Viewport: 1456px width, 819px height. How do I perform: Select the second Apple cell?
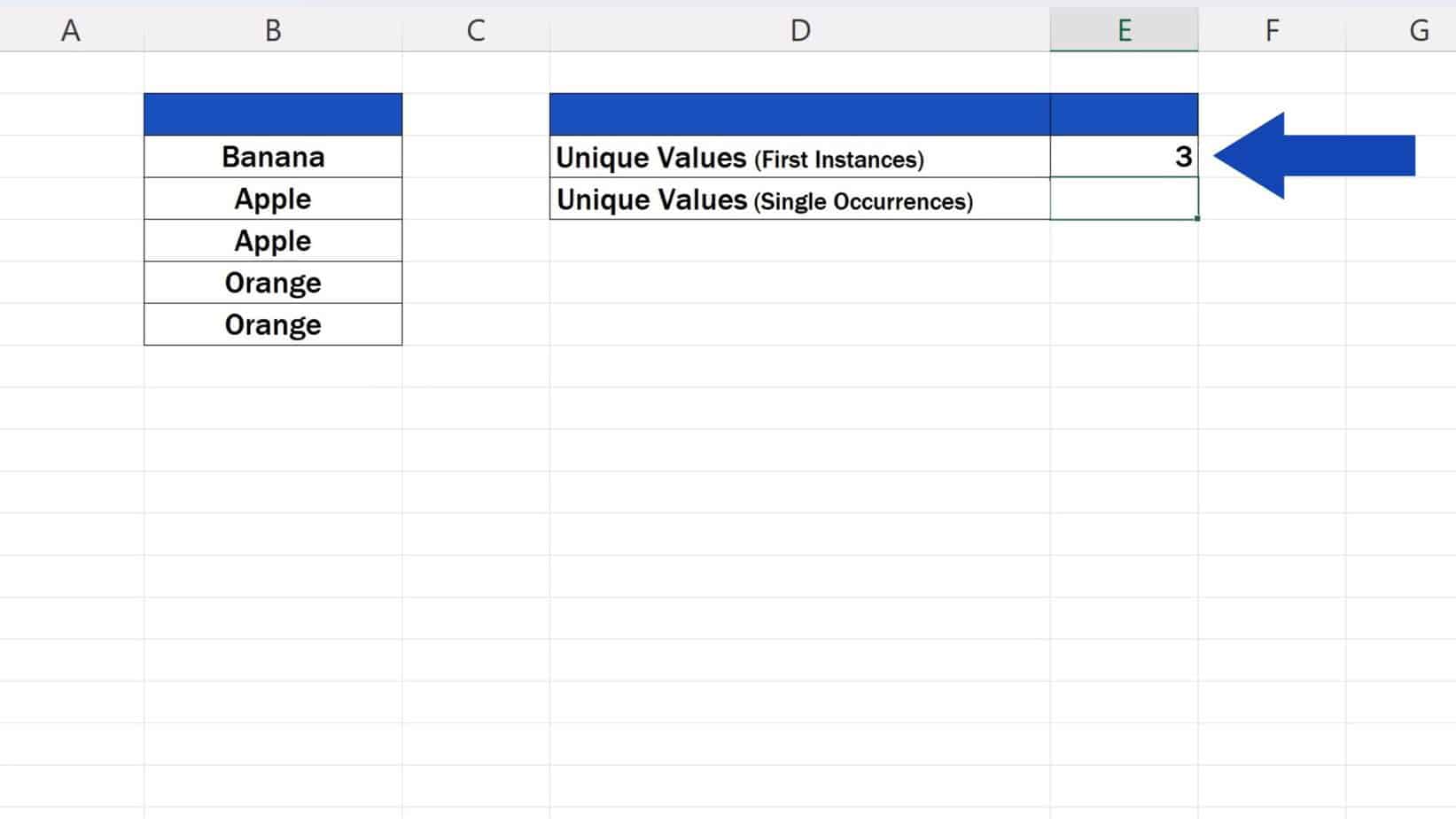(x=272, y=239)
